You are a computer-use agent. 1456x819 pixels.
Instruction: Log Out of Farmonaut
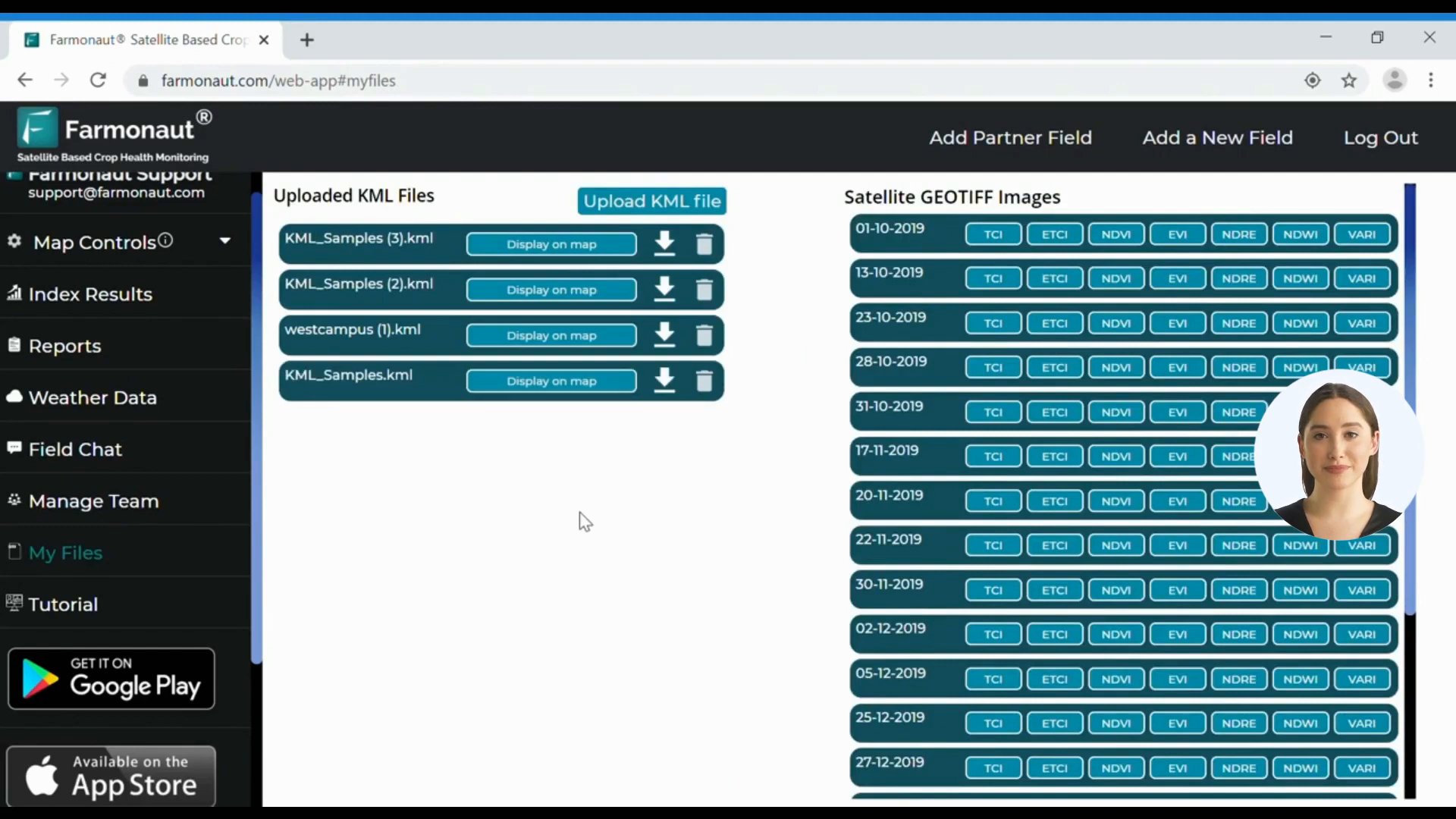(1380, 137)
